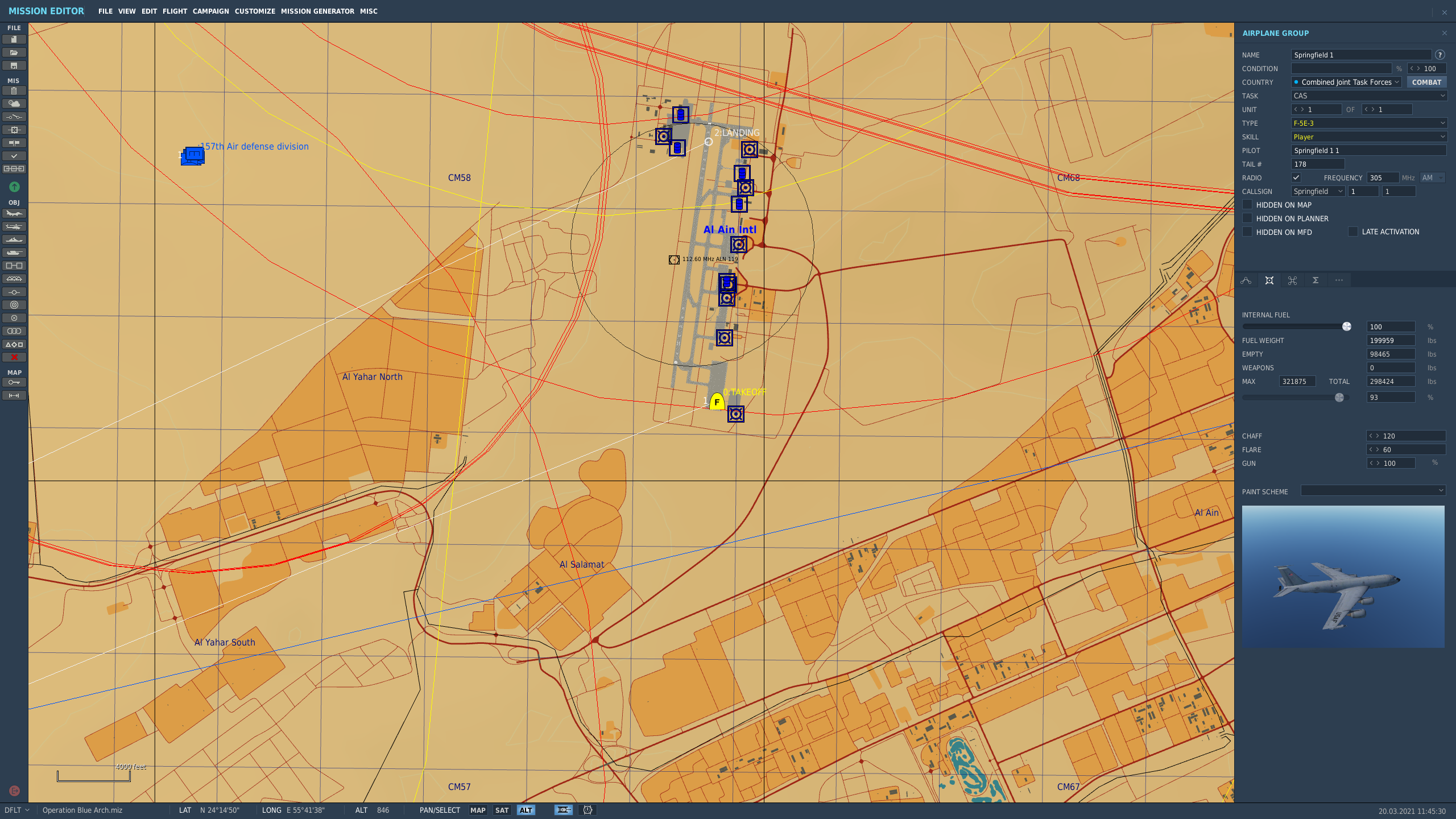
Task: Expand the Task dropdown showing CAS
Action: [x=1369, y=96]
